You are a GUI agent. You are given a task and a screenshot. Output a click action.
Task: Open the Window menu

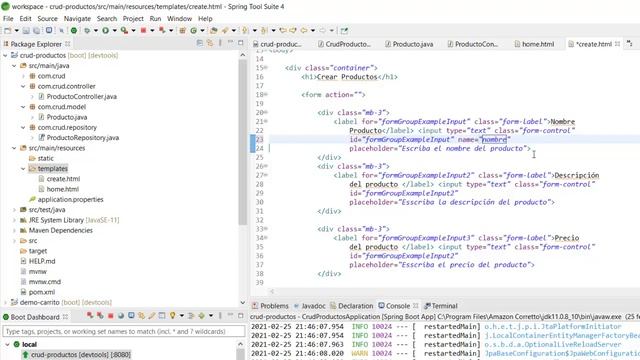click(x=179, y=18)
